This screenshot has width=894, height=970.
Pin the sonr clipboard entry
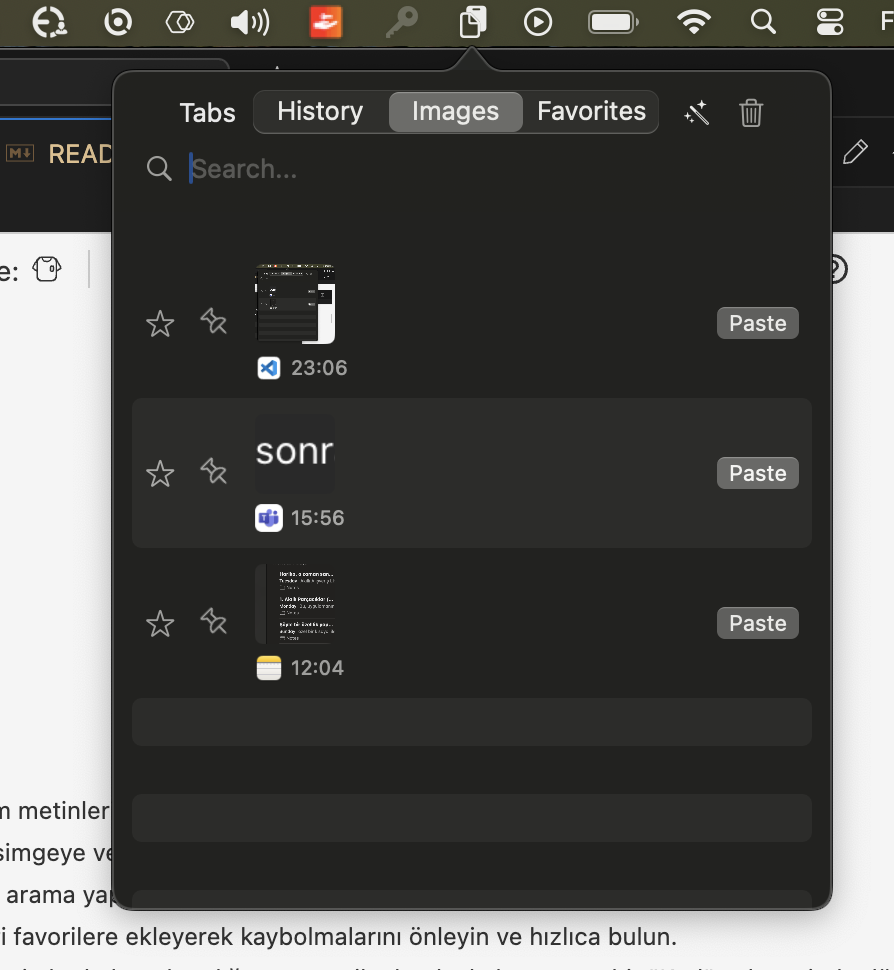click(x=213, y=473)
